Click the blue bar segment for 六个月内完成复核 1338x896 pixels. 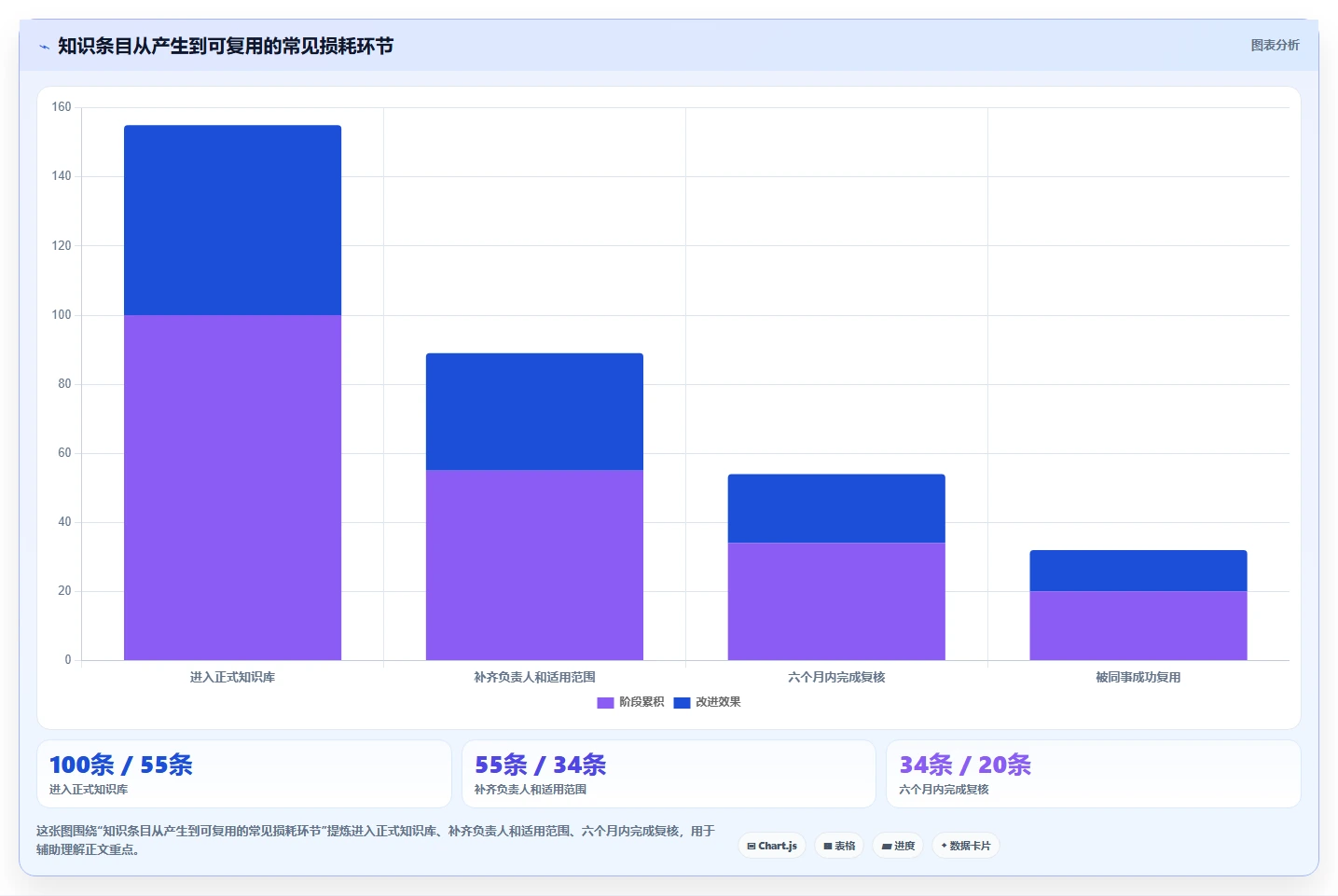(836, 508)
